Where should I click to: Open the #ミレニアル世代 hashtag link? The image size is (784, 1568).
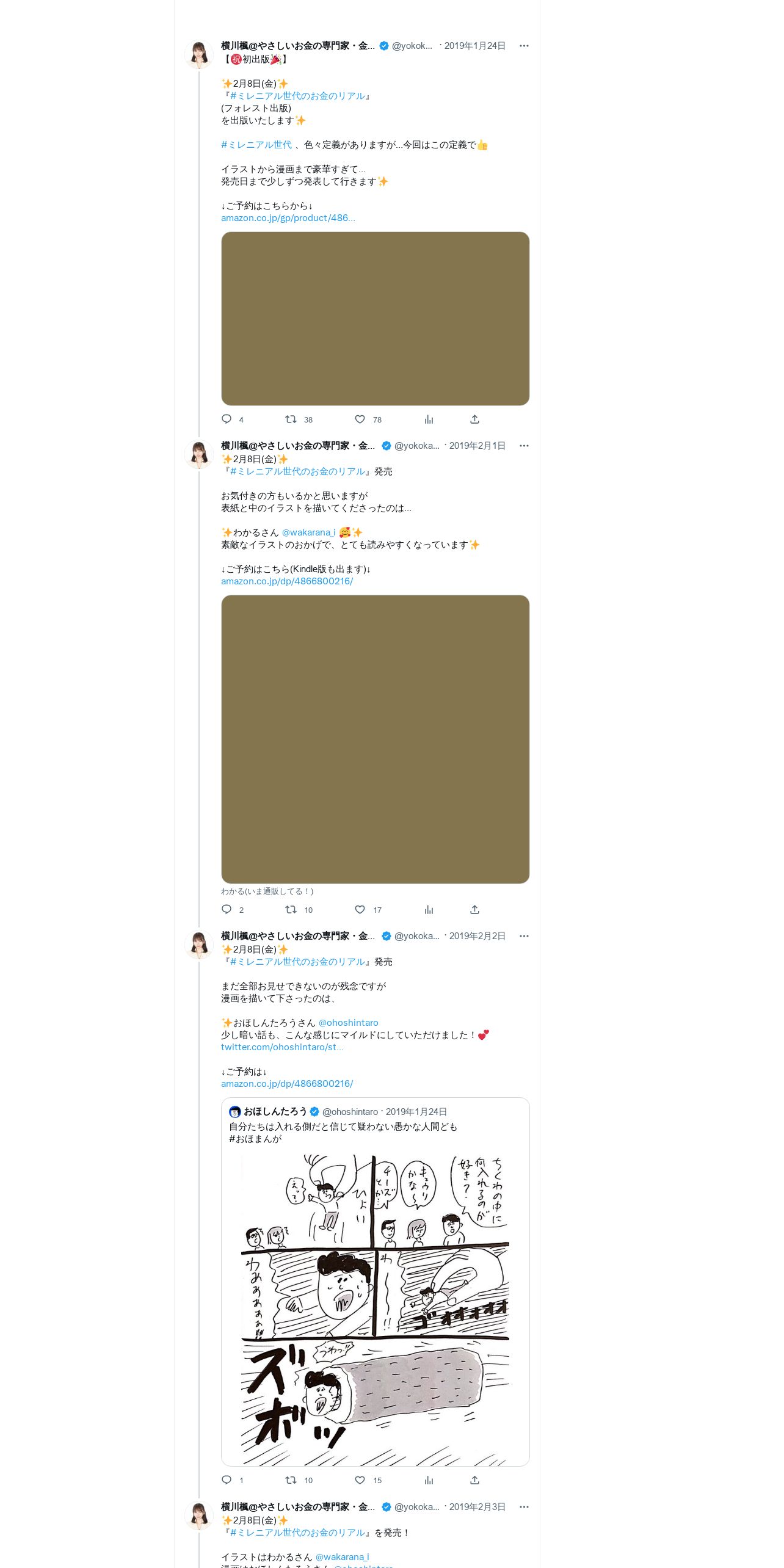256,145
